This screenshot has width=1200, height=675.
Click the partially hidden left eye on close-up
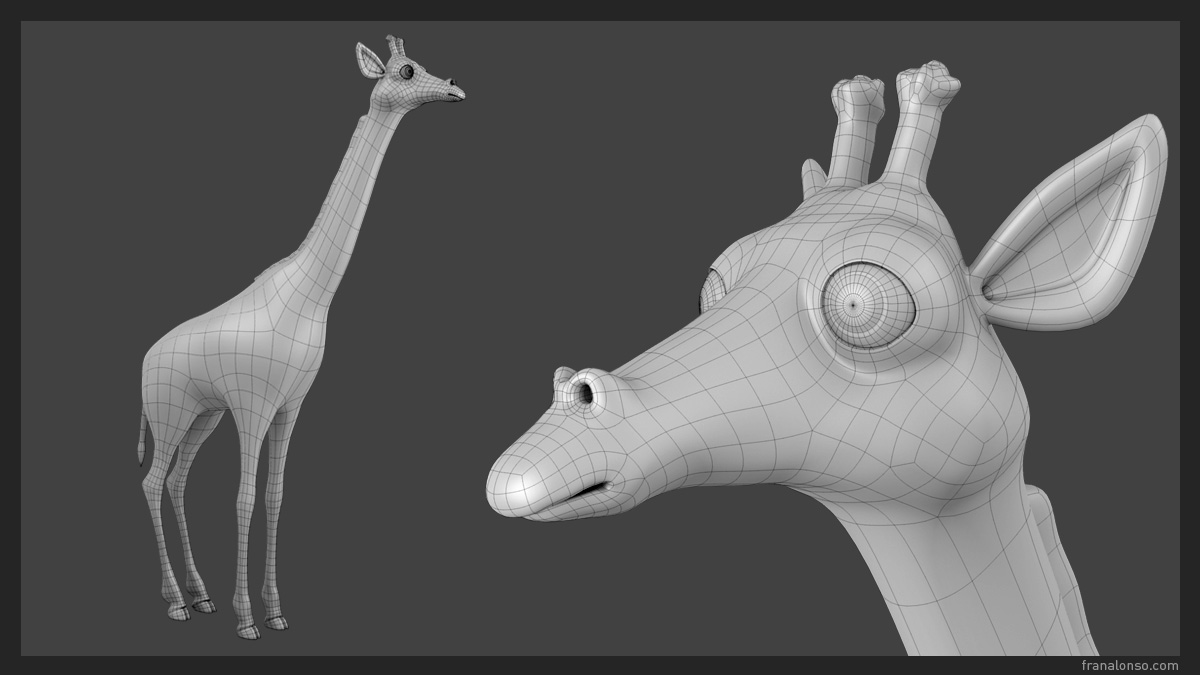[x=713, y=290]
